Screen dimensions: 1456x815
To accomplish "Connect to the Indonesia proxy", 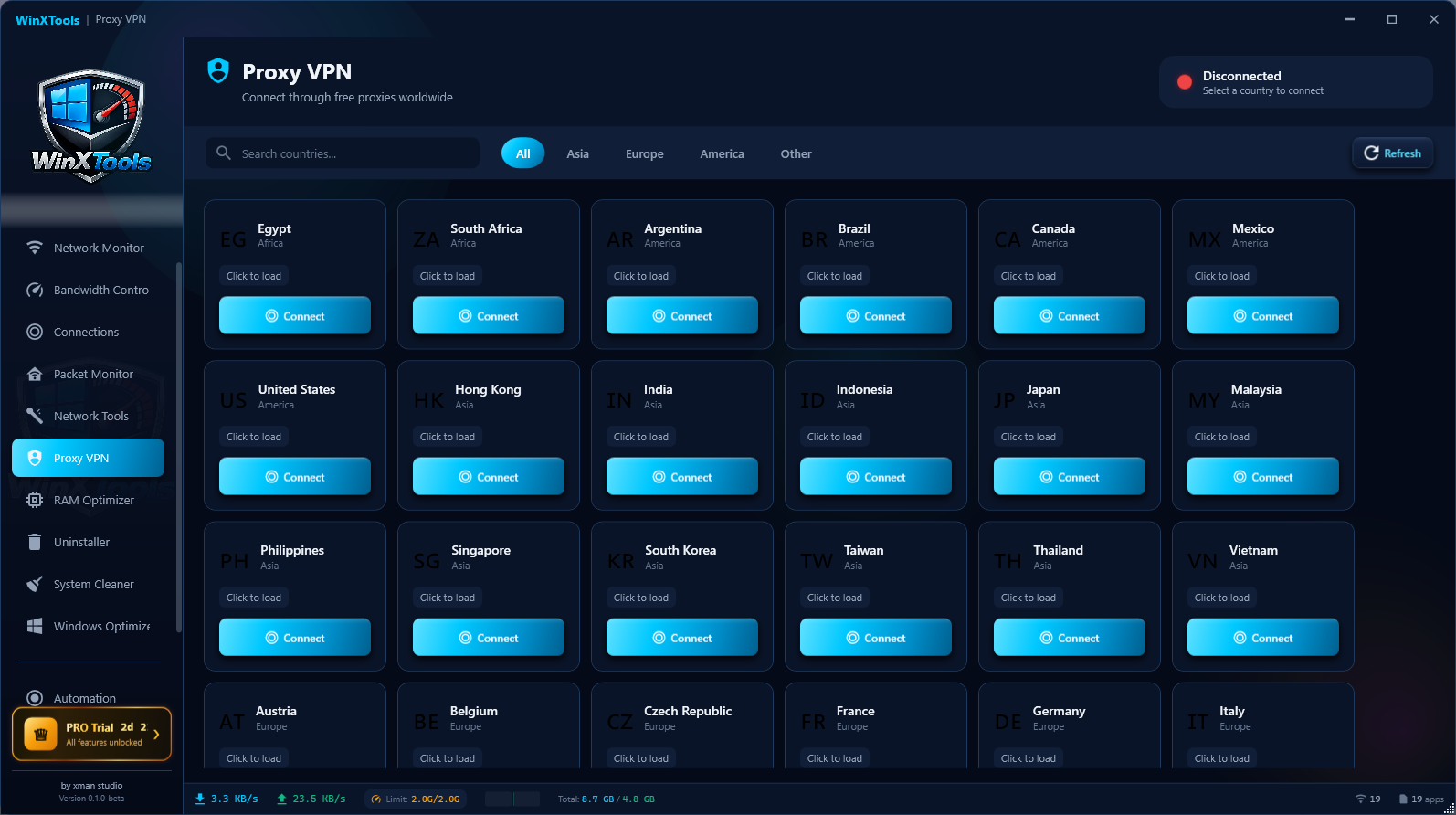I will pyautogui.click(x=876, y=477).
